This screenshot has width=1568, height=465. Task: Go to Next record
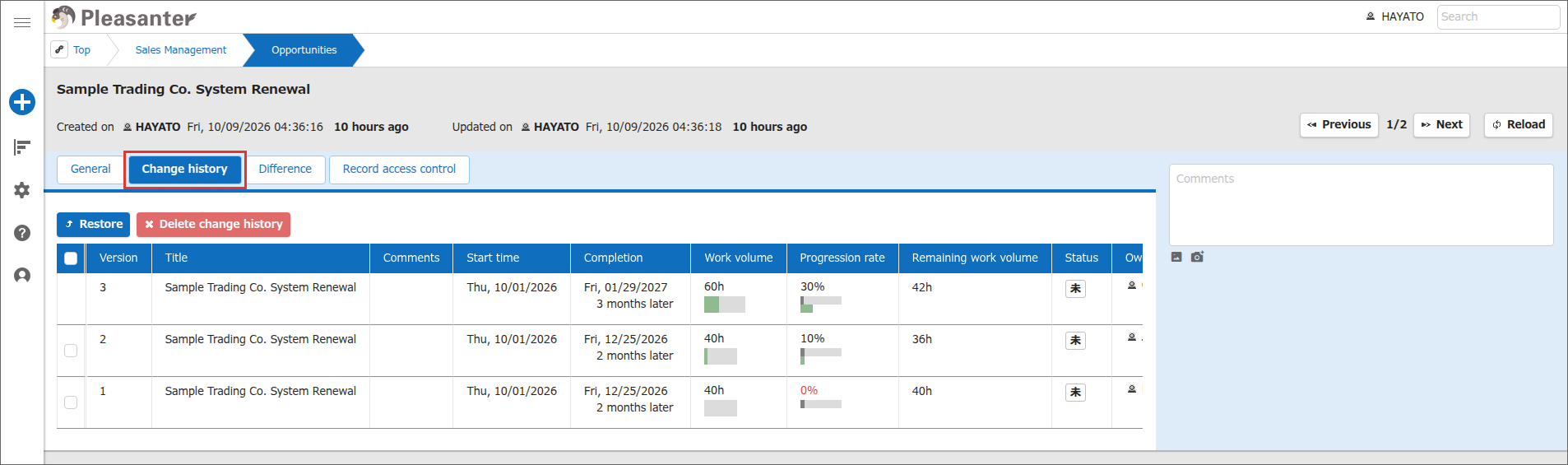(1441, 125)
